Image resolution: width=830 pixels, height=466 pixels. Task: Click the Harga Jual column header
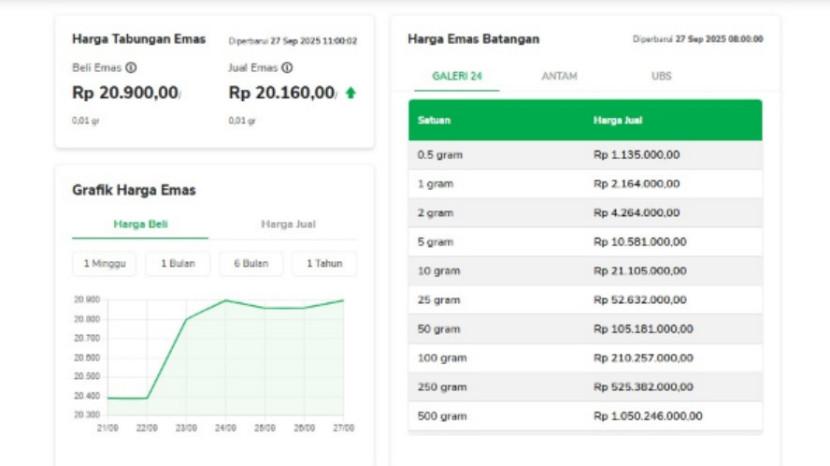click(x=617, y=120)
